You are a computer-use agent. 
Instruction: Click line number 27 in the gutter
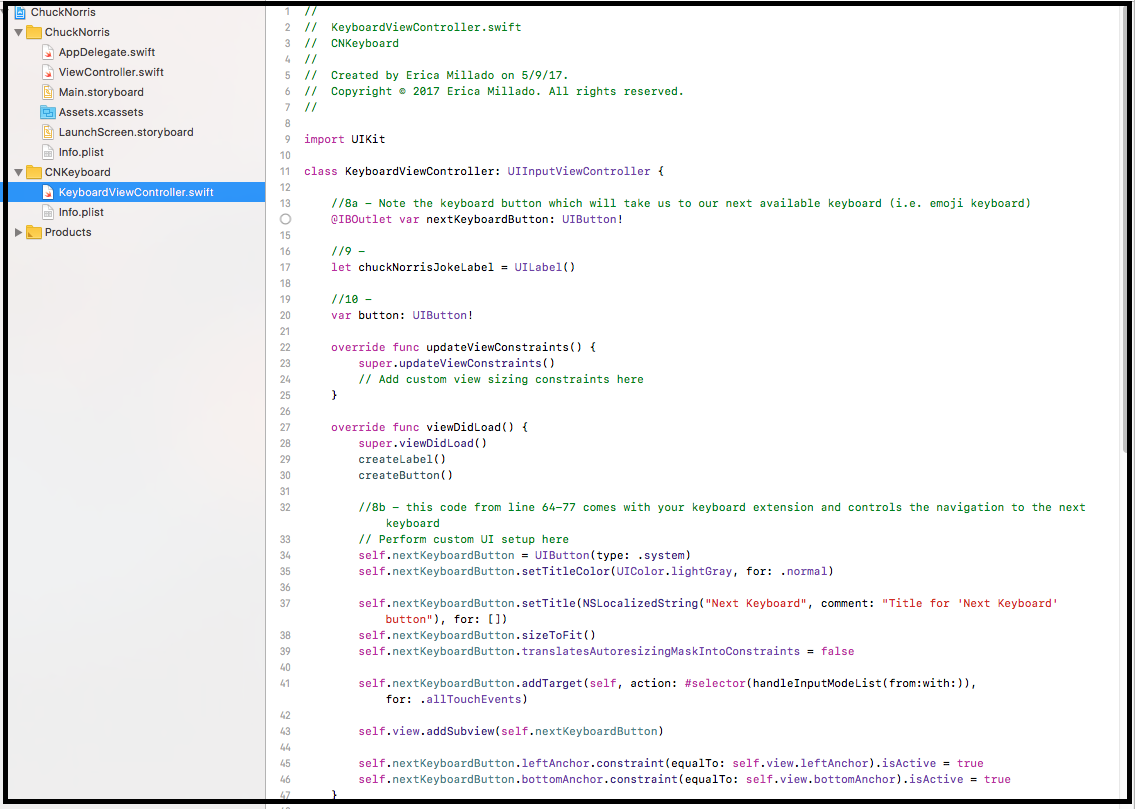pos(285,428)
